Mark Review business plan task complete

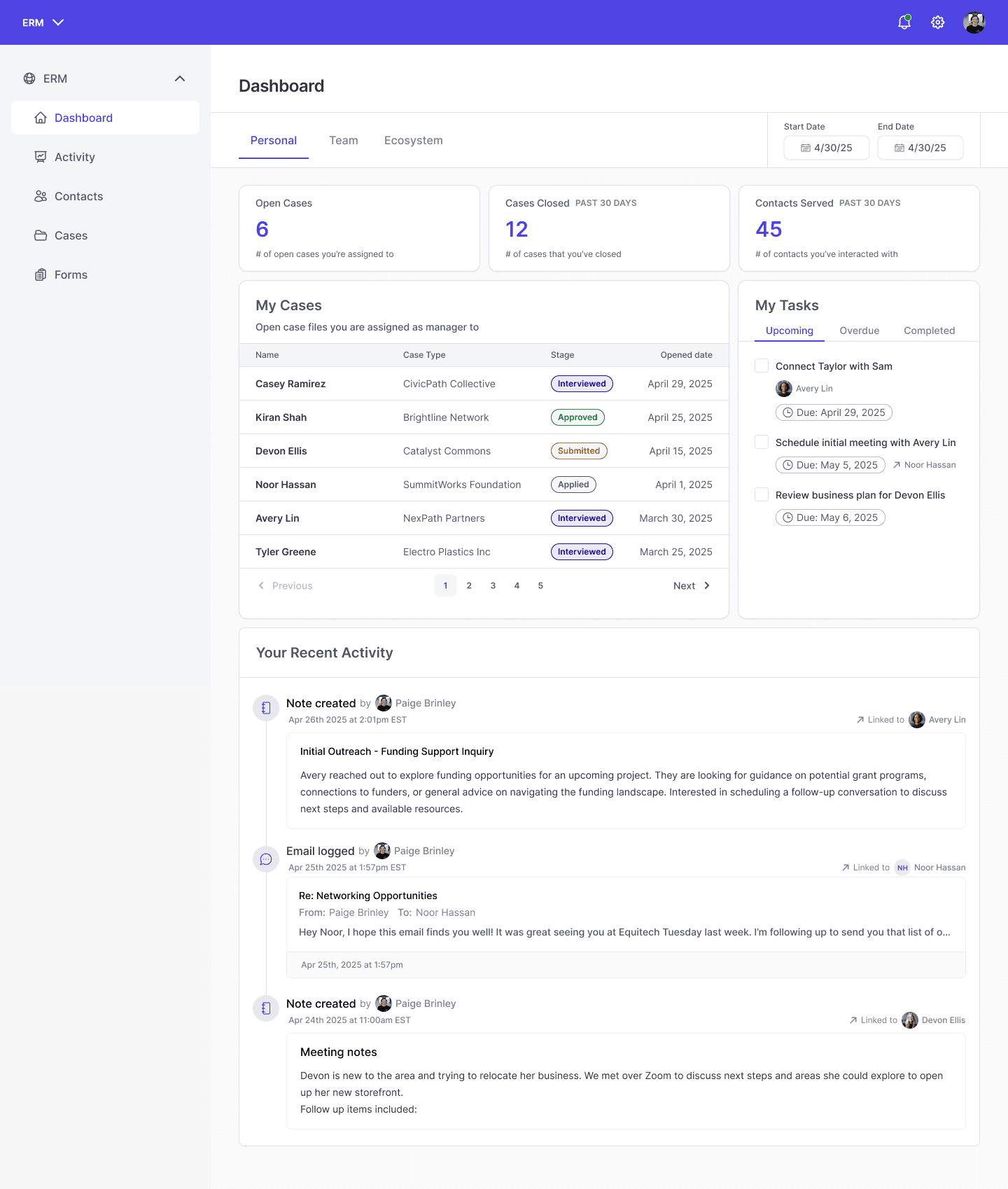coord(762,494)
